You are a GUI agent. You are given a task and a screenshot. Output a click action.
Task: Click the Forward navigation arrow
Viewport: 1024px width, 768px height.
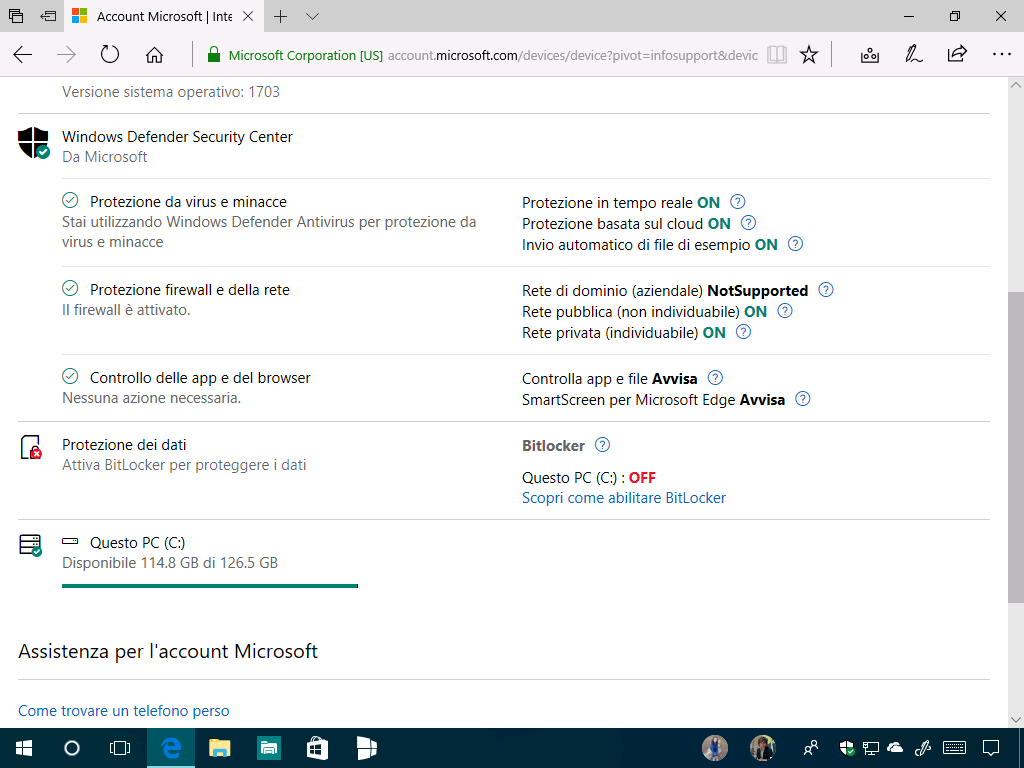click(66, 55)
